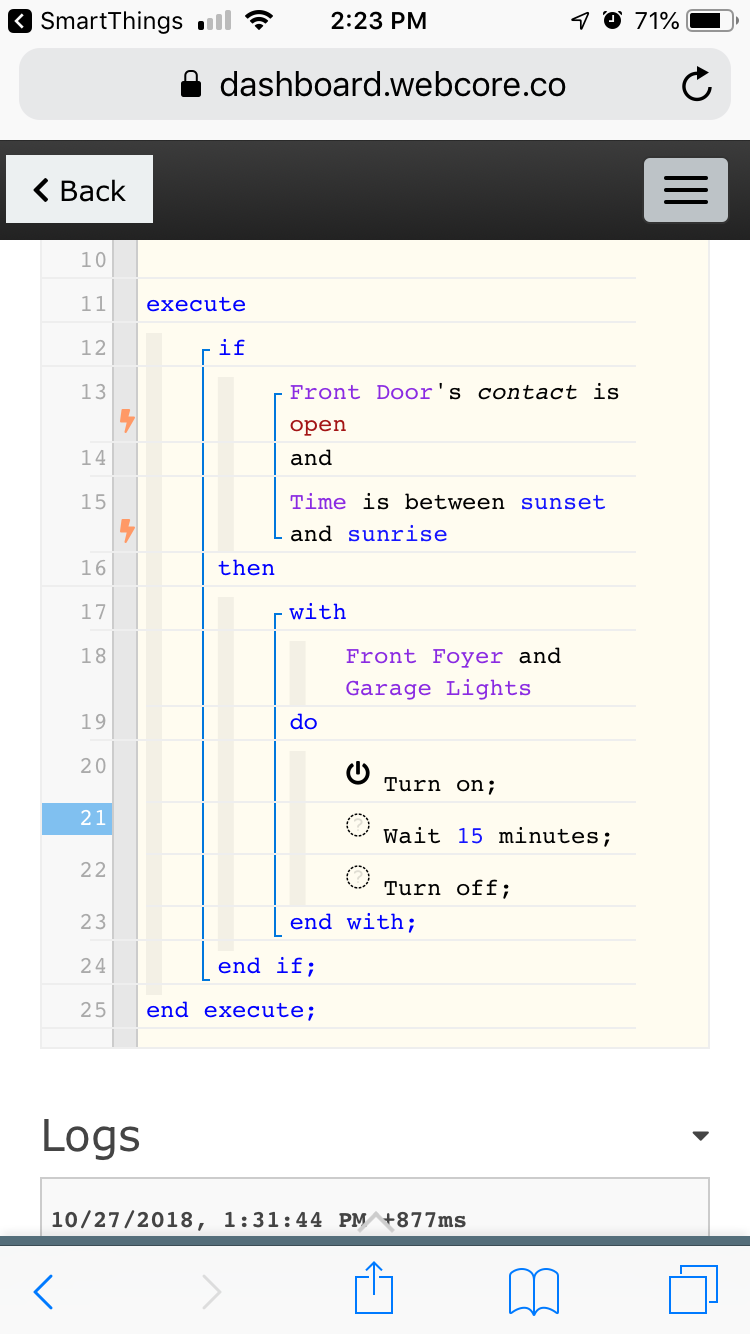Select the execute keyword on line 11

point(196,304)
